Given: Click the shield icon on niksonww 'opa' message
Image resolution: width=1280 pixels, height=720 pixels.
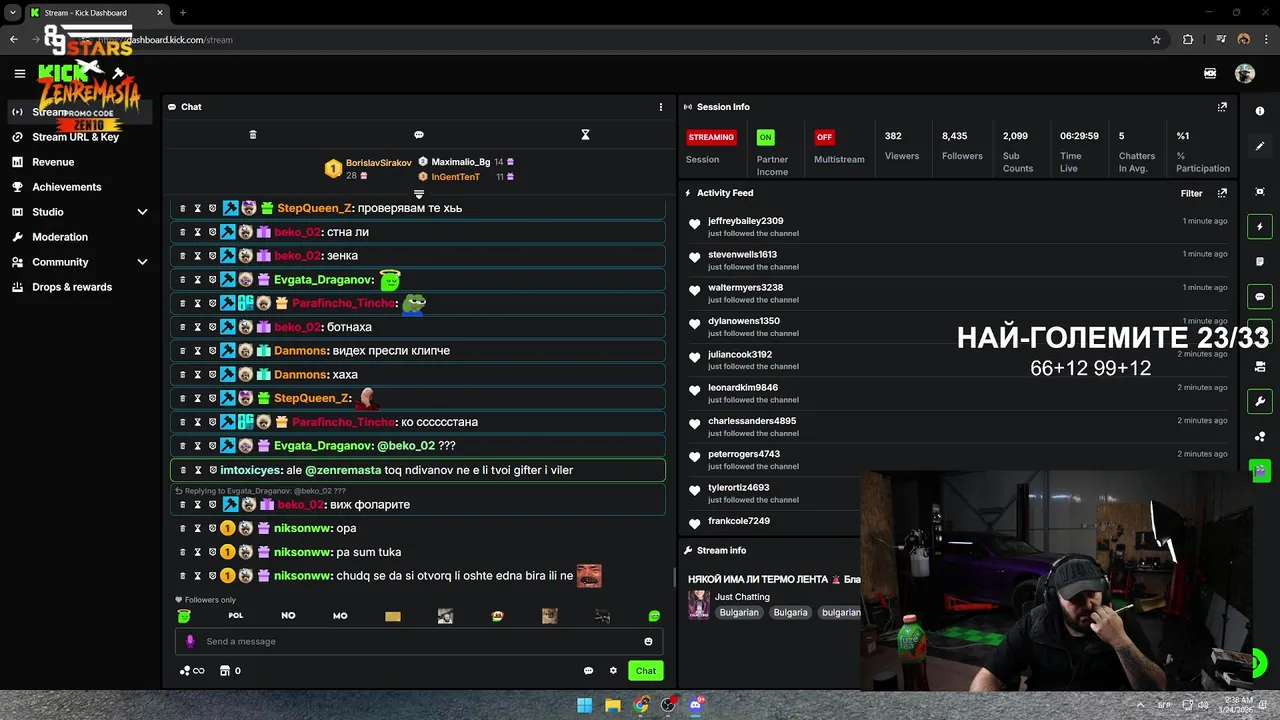Looking at the screenshot, I should 212,528.
